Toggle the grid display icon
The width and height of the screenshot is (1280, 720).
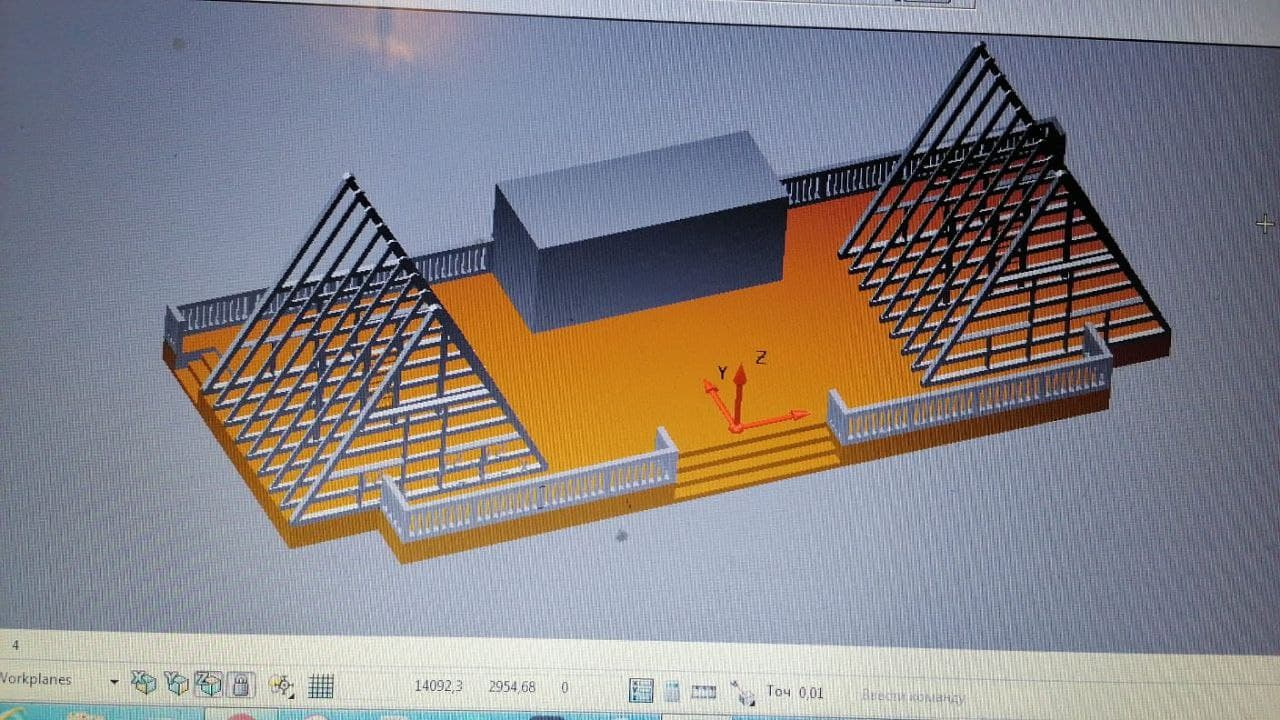(x=320, y=686)
